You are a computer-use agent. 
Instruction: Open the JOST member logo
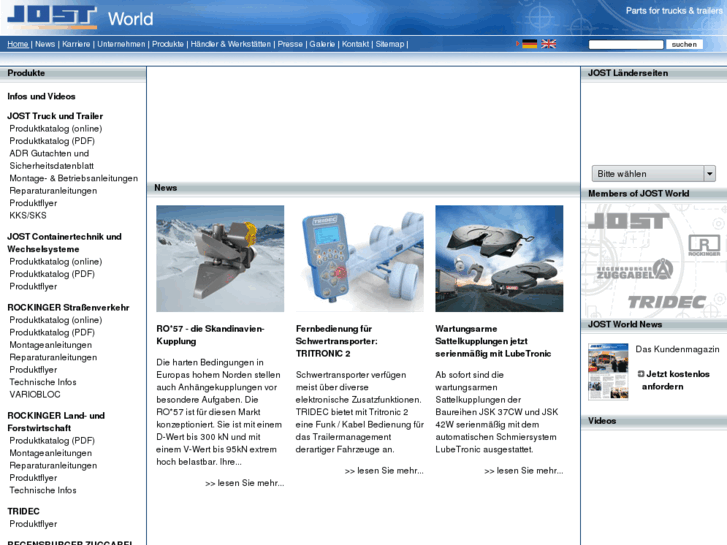point(628,221)
